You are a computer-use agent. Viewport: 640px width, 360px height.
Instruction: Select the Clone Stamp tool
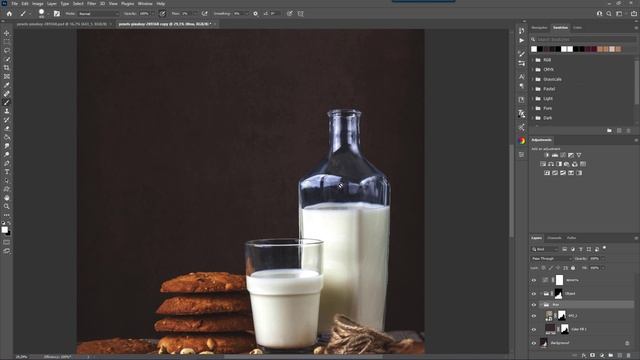click(x=7, y=111)
